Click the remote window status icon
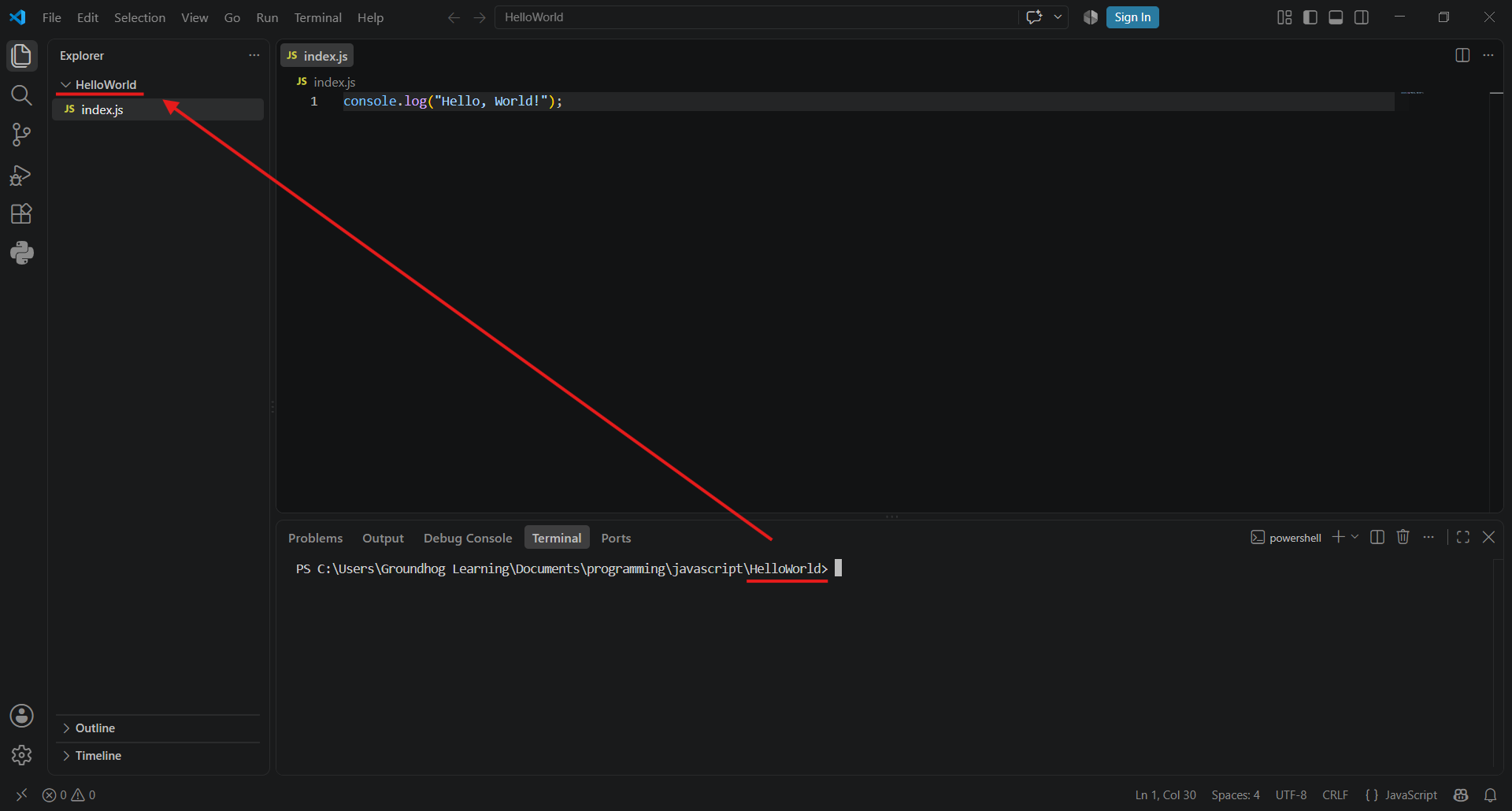Viewport: 1512px width, 811px height. pos(21,795)
